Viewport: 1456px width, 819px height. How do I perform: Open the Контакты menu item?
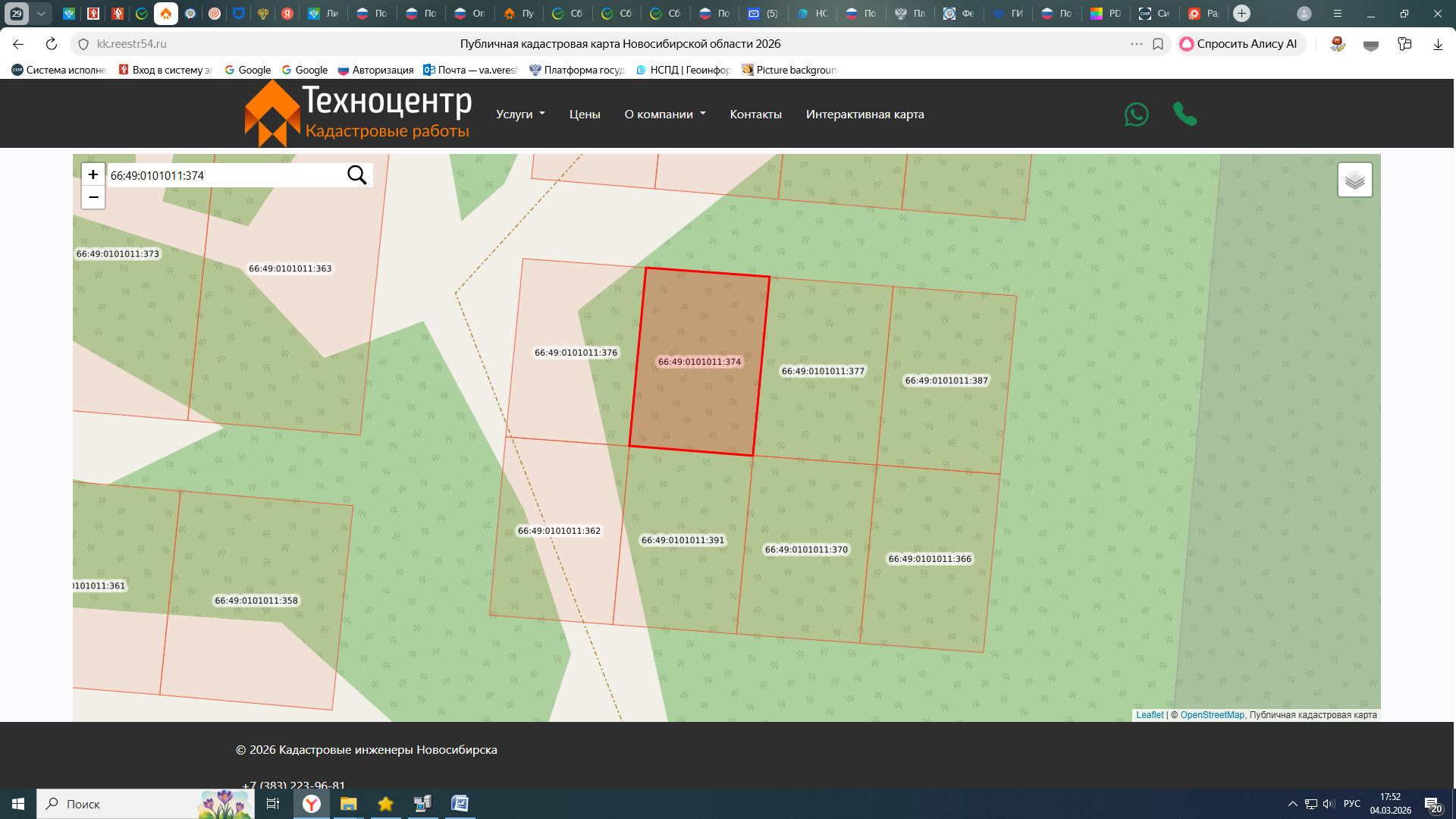pos(755,115)
